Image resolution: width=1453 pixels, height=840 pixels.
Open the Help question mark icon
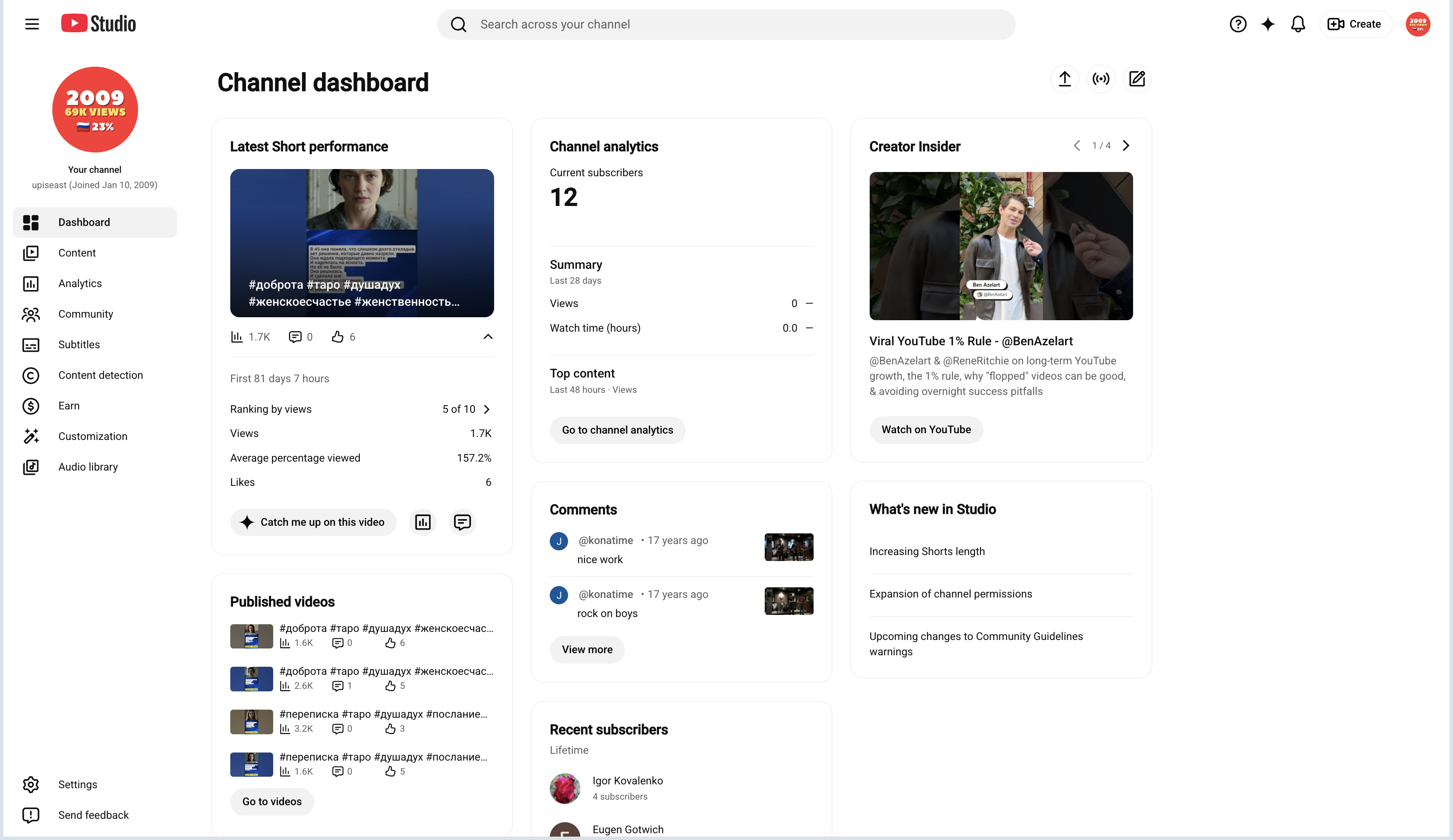pos(1237,24)
